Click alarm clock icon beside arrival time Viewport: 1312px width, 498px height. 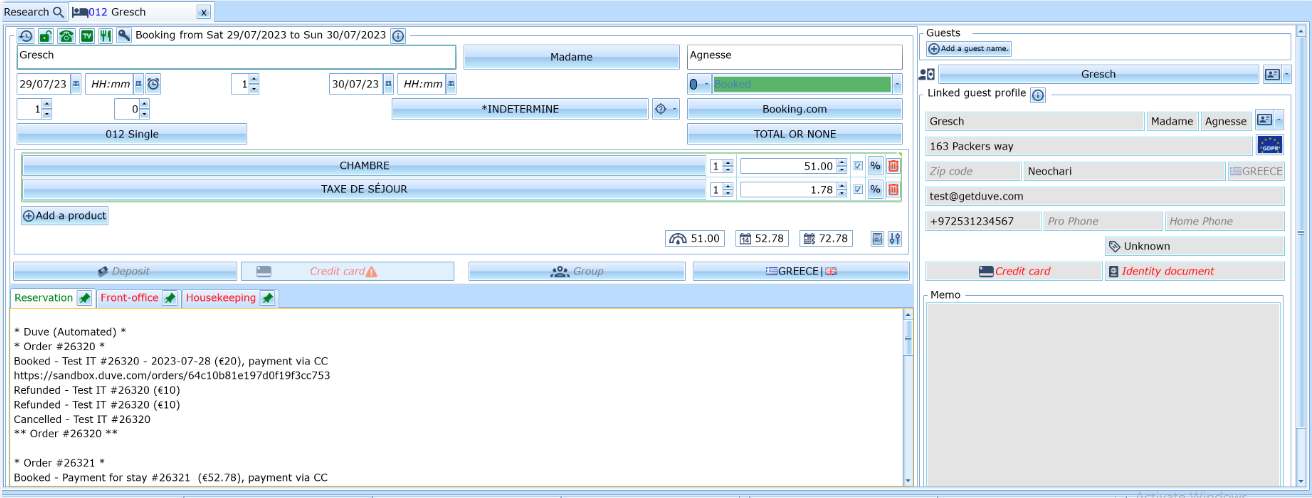153,84
